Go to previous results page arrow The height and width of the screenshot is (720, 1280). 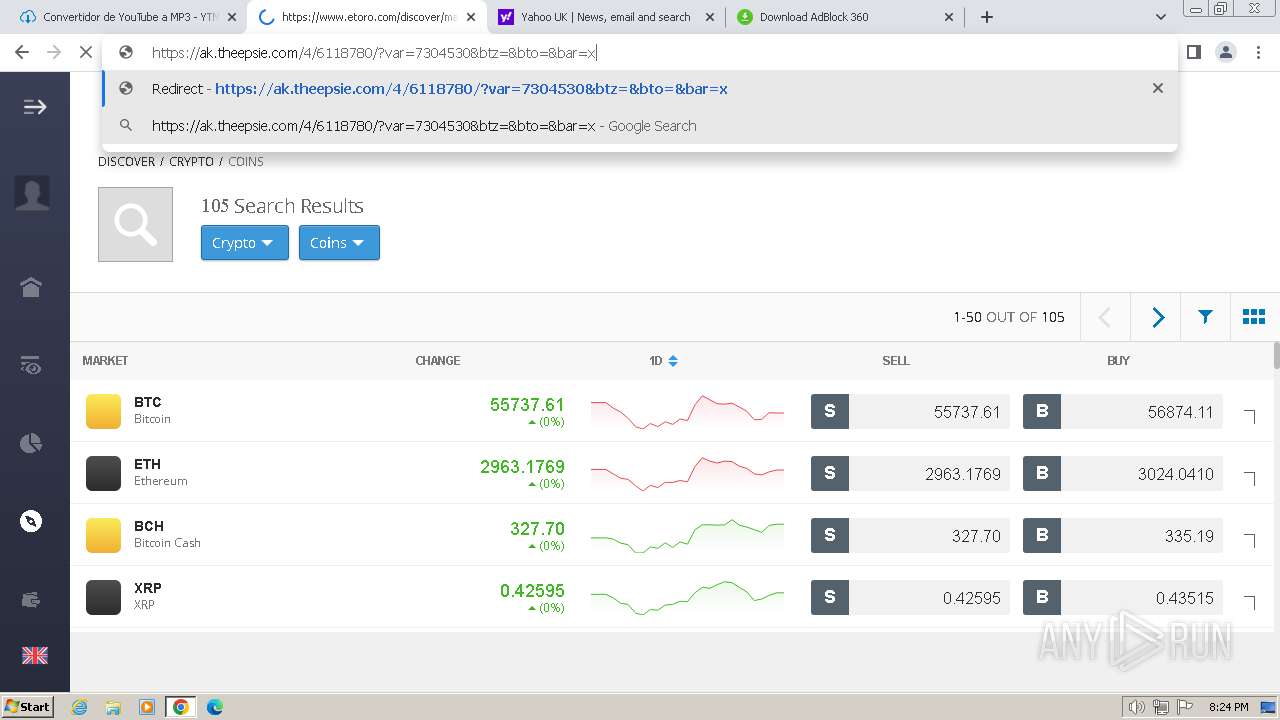click(x=1105, y=317)
